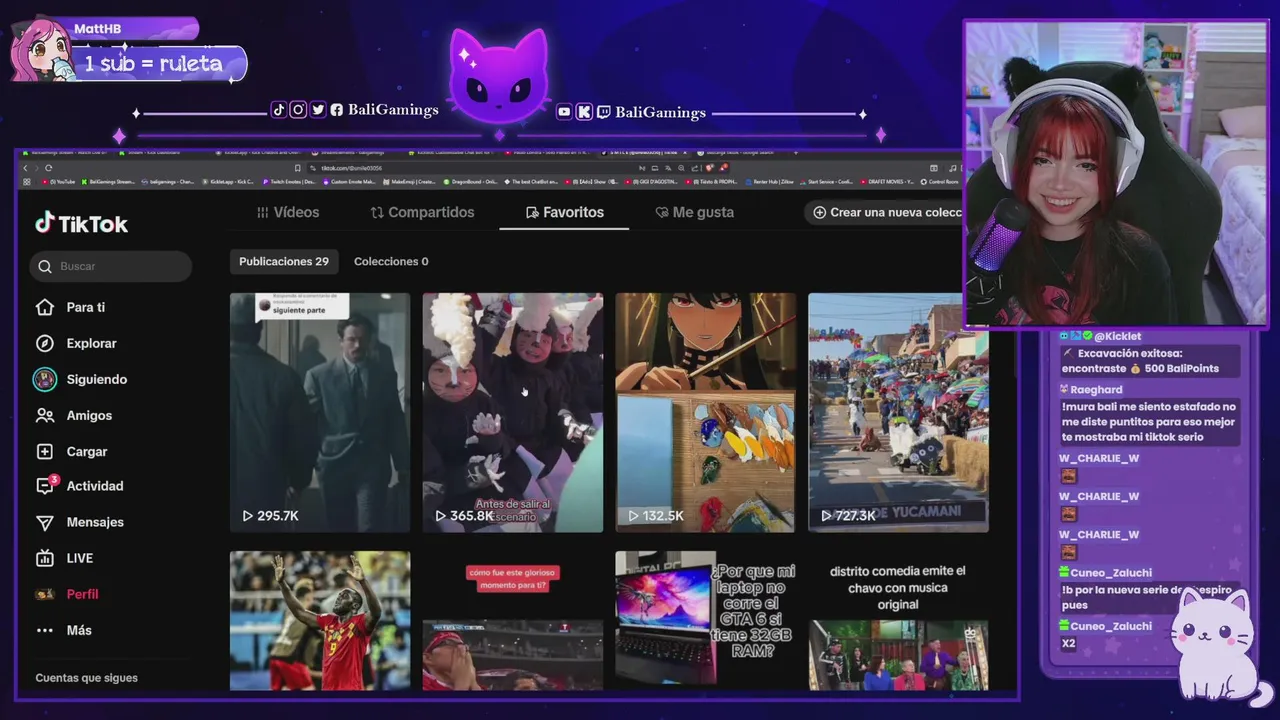1280x720 pixels.
Task: Switch to the Compartidos tab
Action: point(422,212)
